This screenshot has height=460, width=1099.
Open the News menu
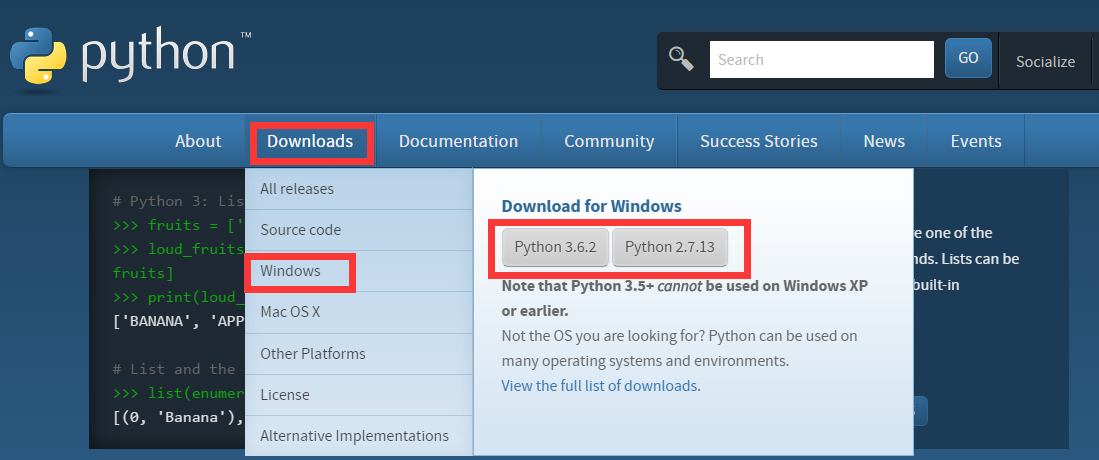(x=884, y=141)
